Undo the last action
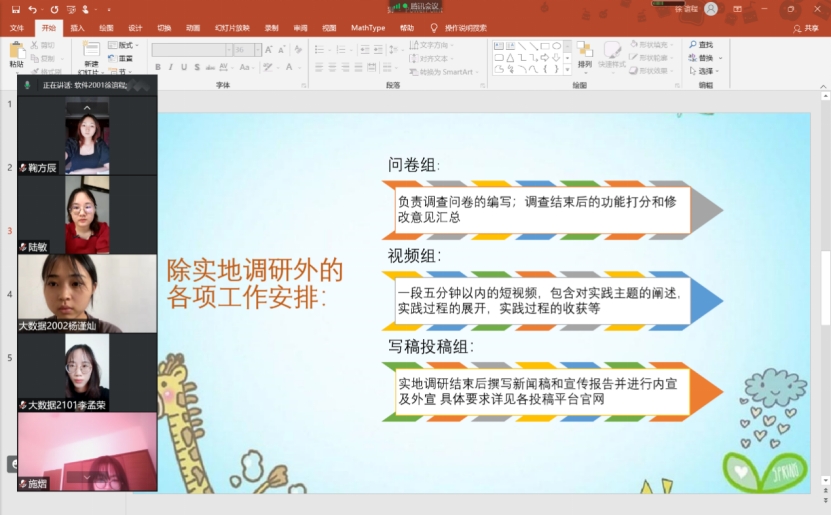 coord(32,10)
